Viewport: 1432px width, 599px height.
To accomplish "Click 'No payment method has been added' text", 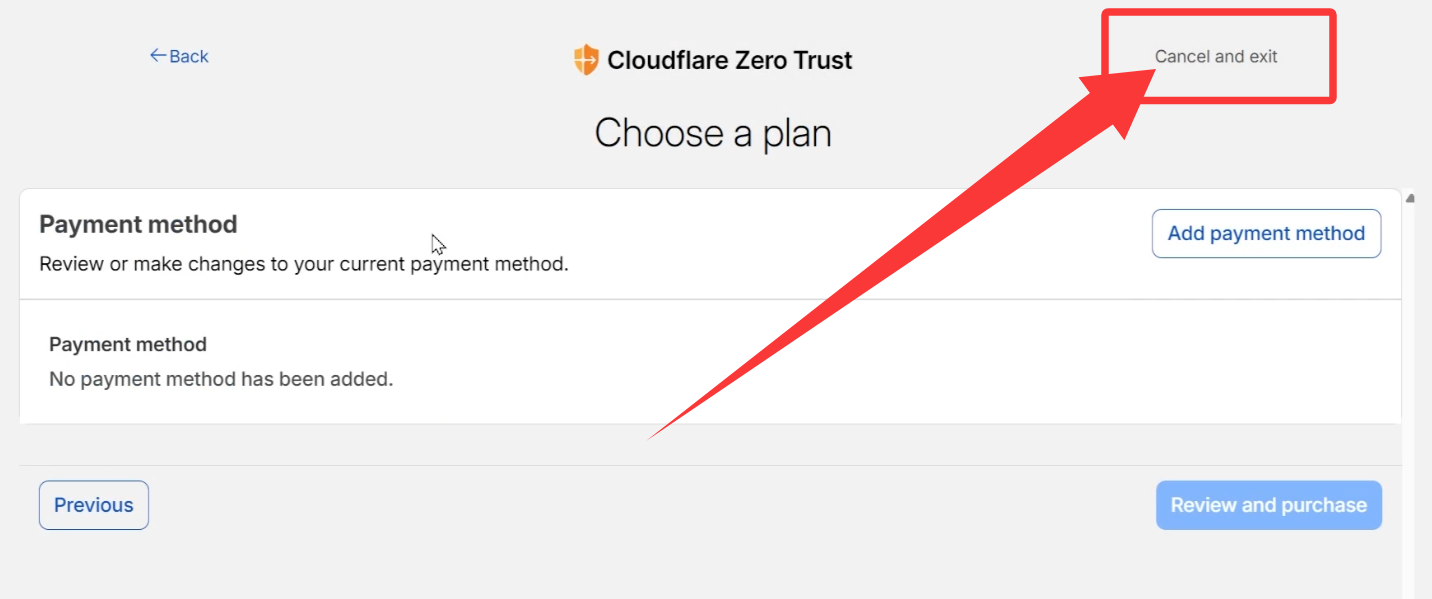I will click(221, 380).
